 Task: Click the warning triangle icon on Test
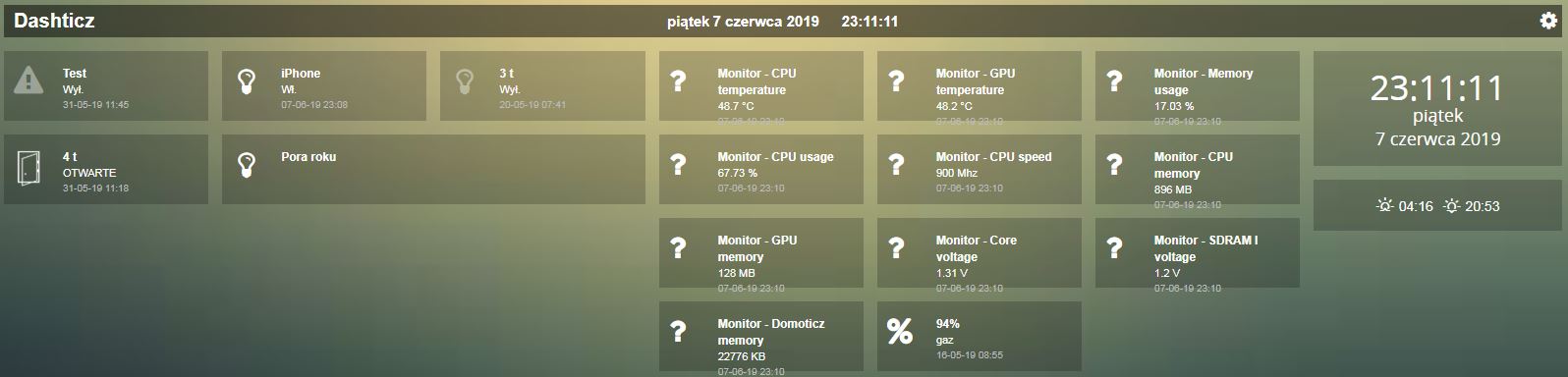click(28, 81)
